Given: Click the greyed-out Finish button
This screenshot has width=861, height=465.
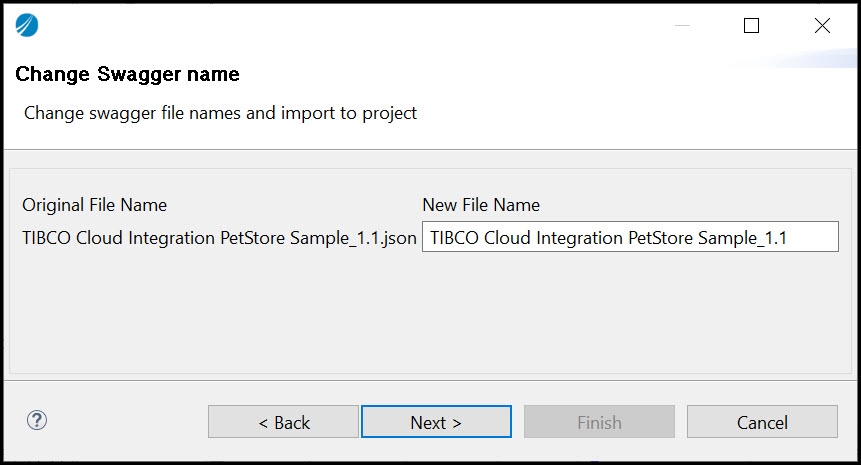Looking at the screenshot, I should pos(599,422).
